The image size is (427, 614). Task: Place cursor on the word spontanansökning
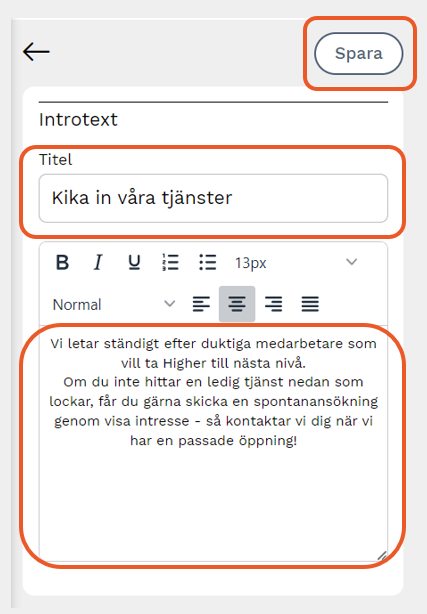[x=316, y=402]
